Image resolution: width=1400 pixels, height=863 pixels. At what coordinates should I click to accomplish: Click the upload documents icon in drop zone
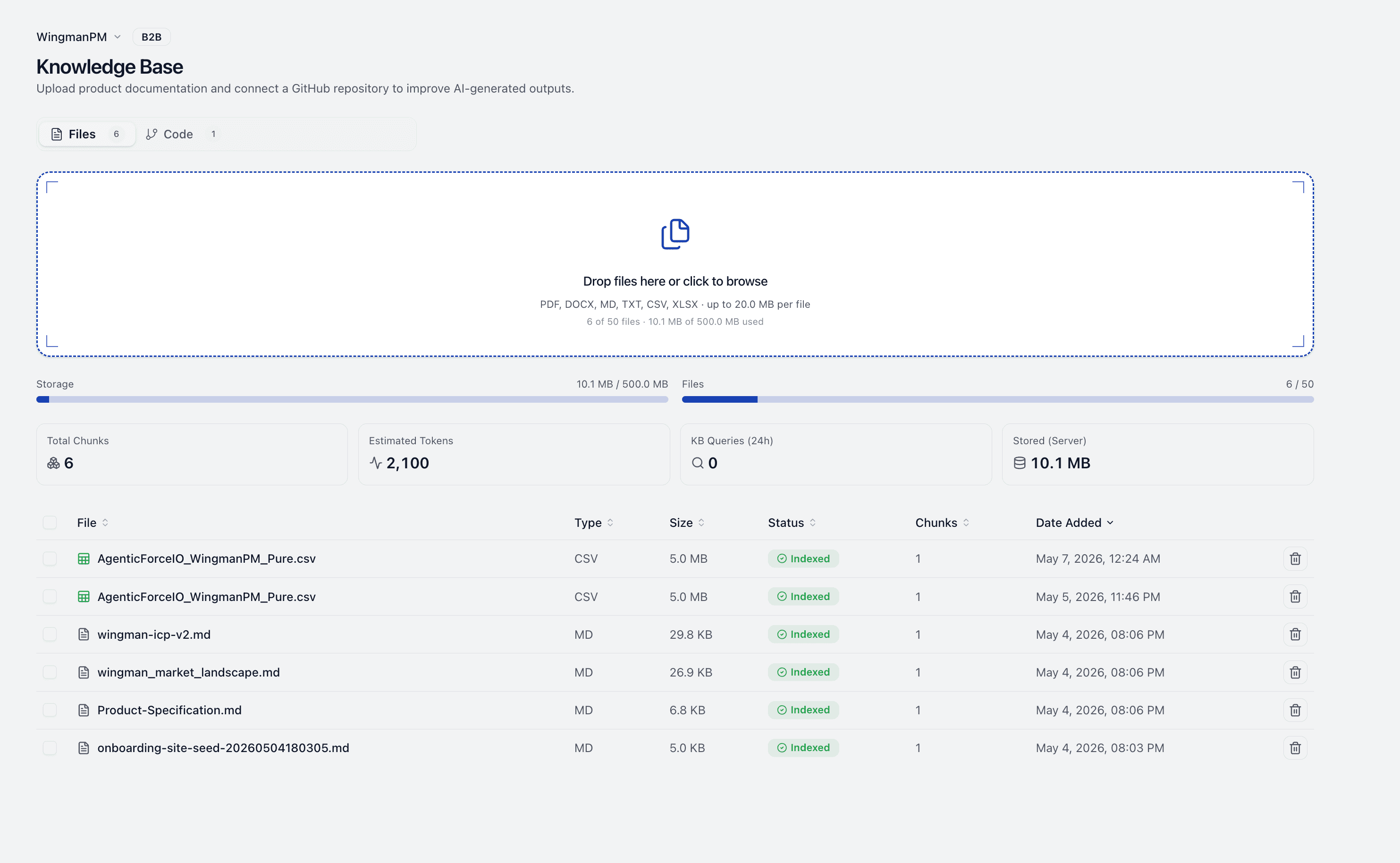tap(675, 234)
